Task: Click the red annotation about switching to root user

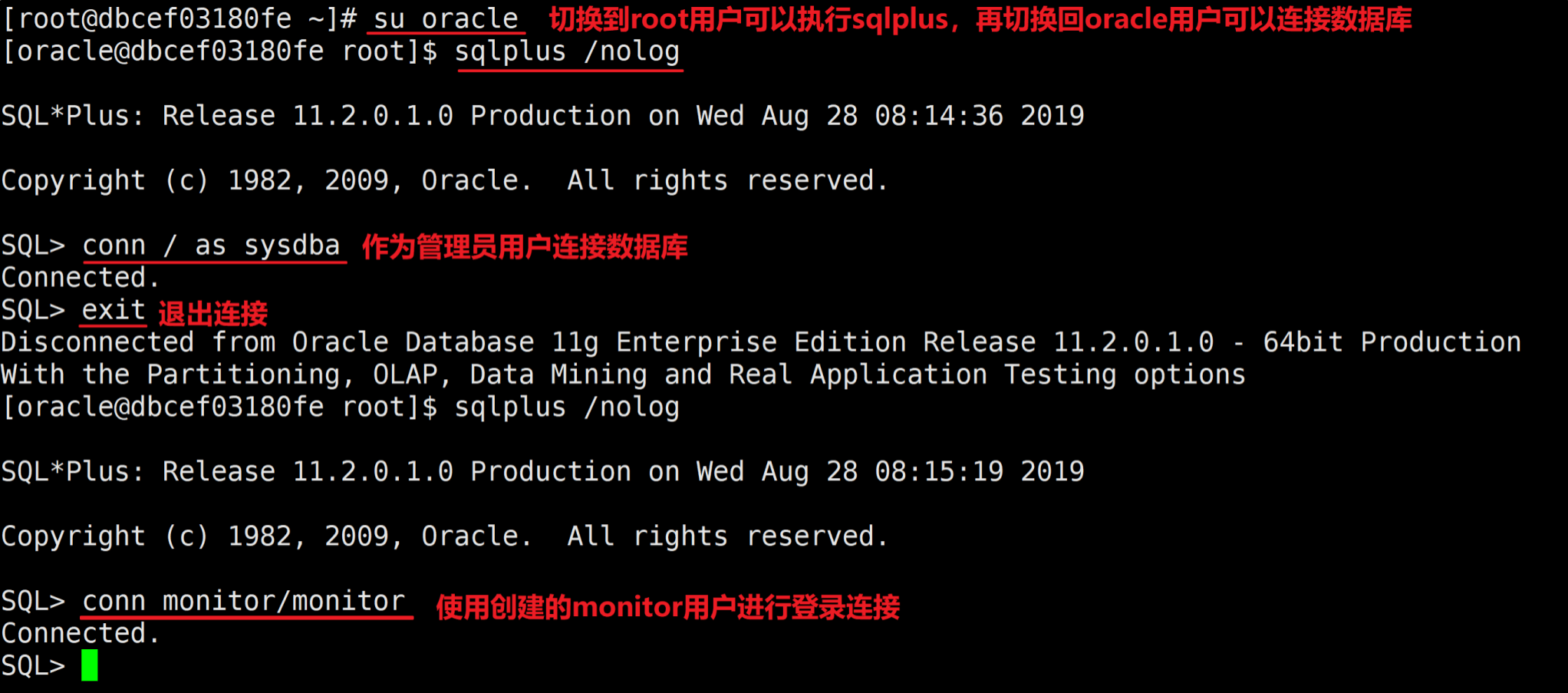Action: pos(980,20)
